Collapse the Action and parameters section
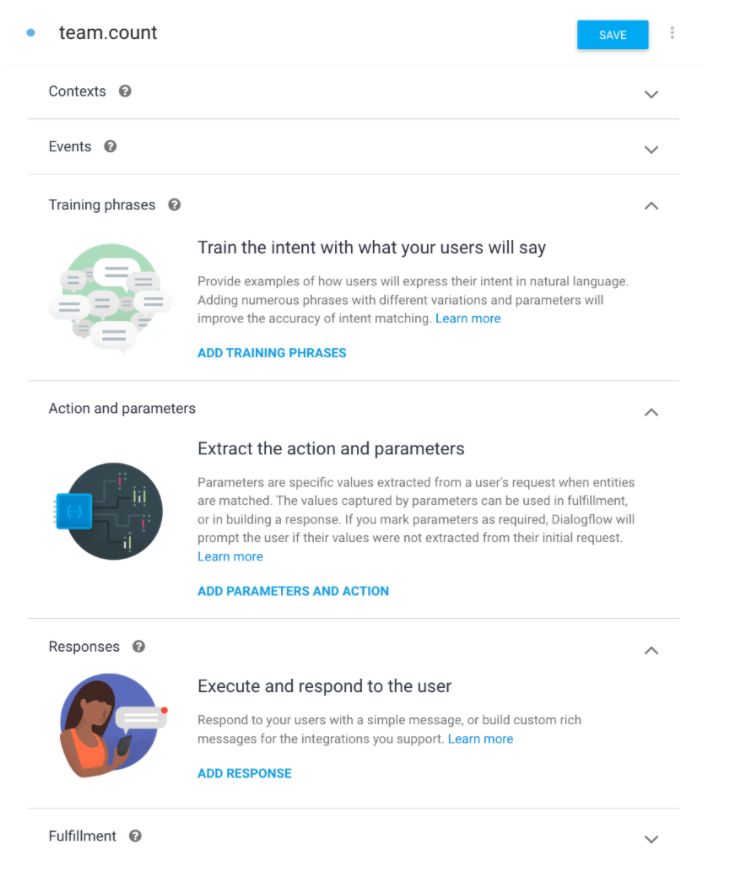 (651, 411)
